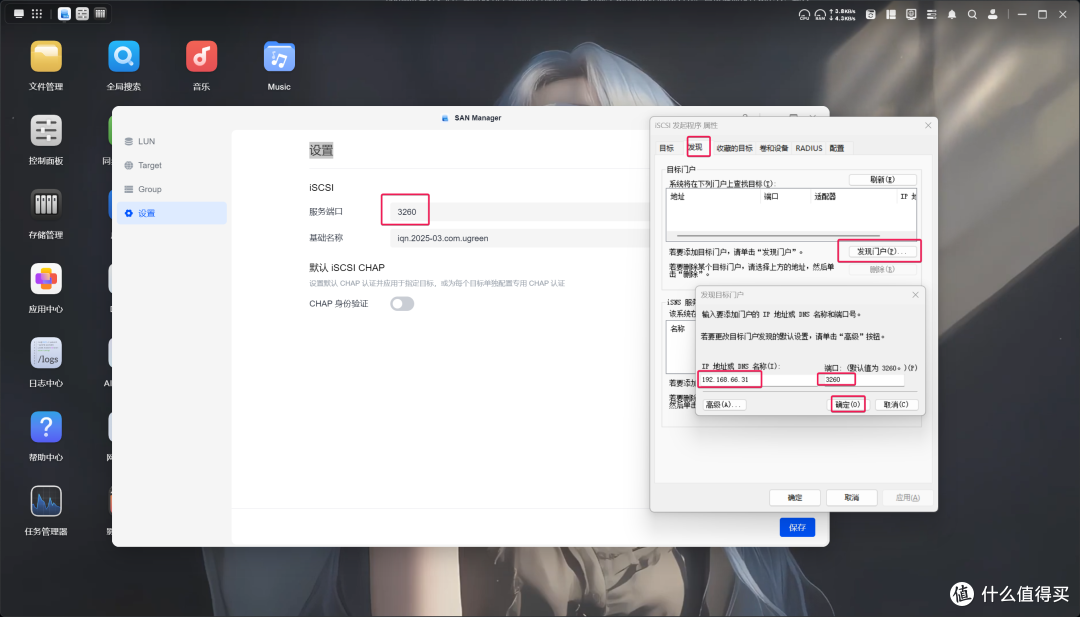The height and width of the screenshot is (617, 1080).
Task: Click 高级 advanced button in portal dialog
Action: [723, 405]
